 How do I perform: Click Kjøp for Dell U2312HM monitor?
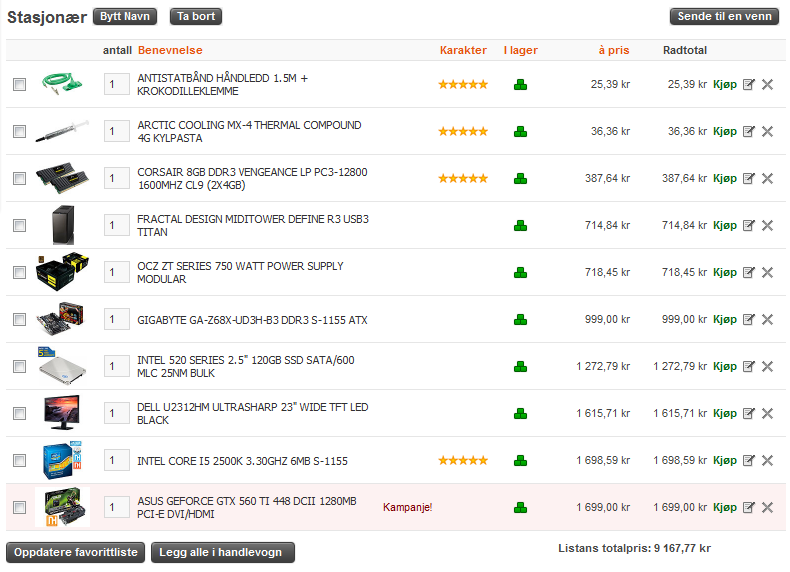(725, 413)
